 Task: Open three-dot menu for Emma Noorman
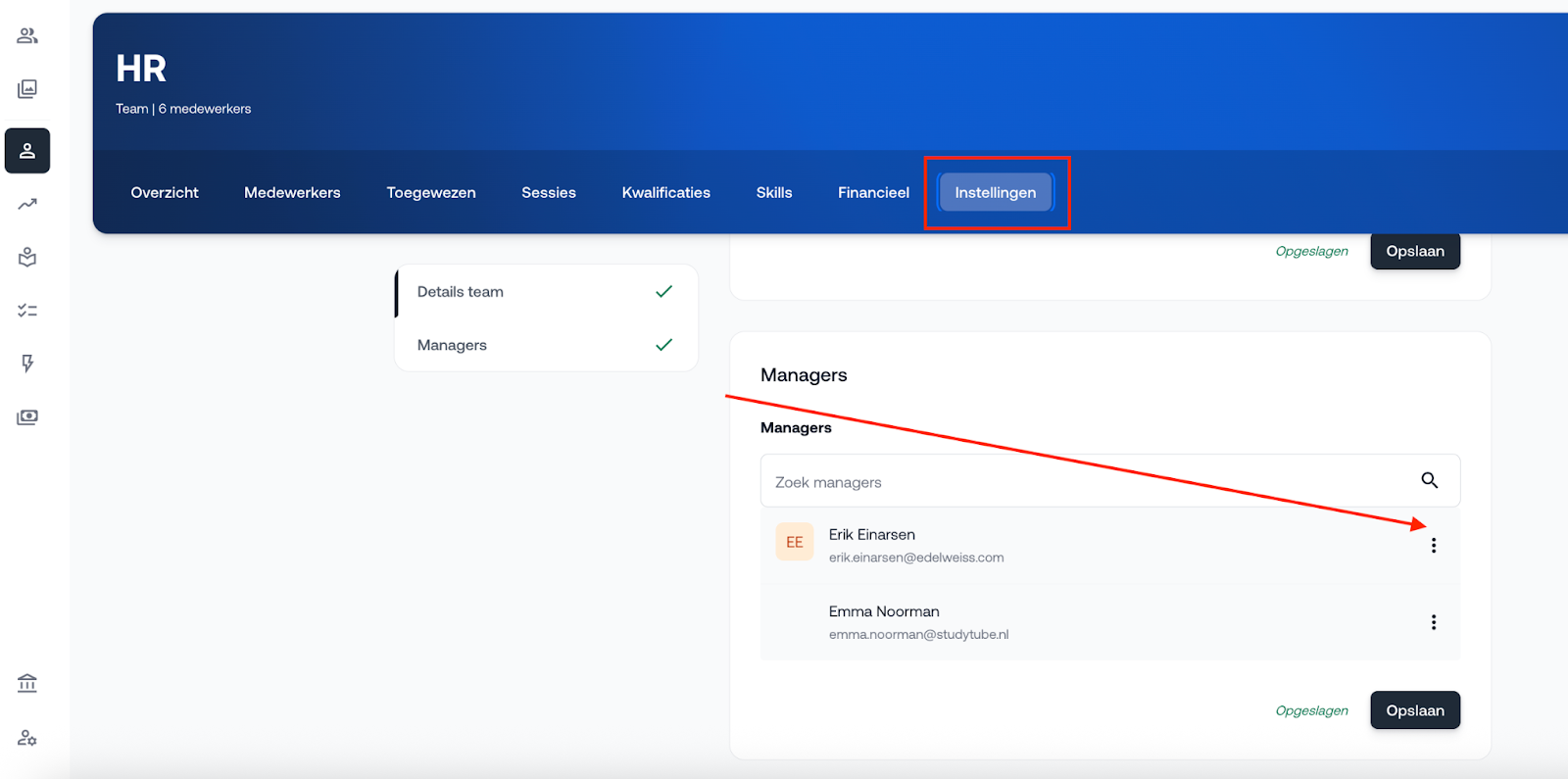click(1434, 622)
